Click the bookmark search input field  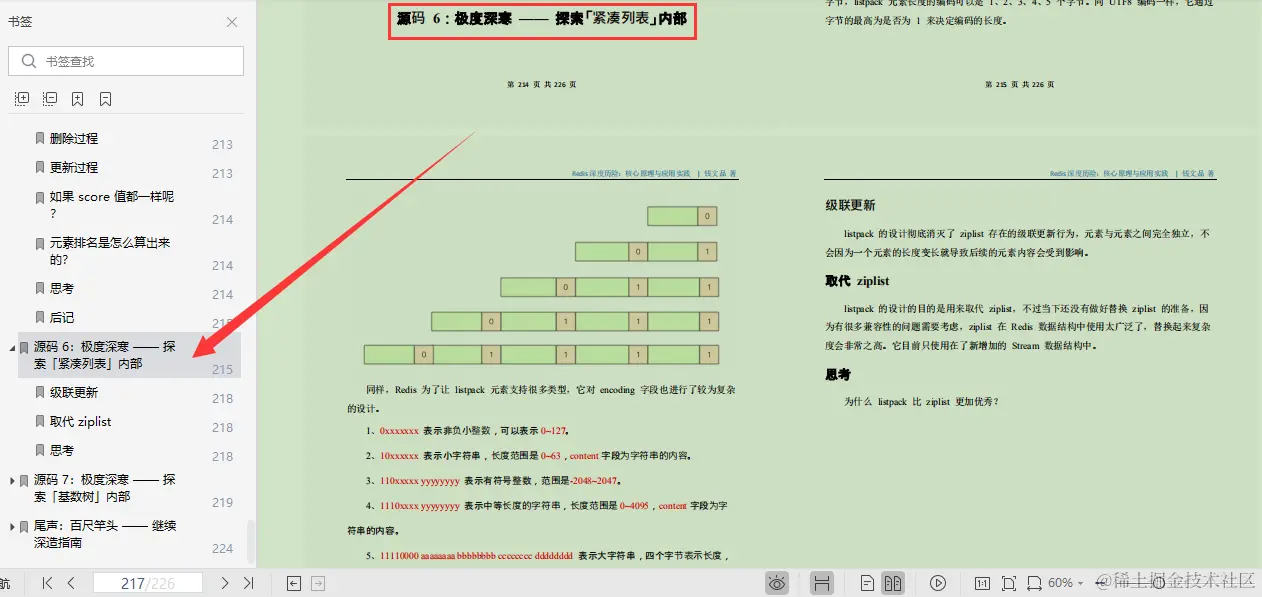125,61
